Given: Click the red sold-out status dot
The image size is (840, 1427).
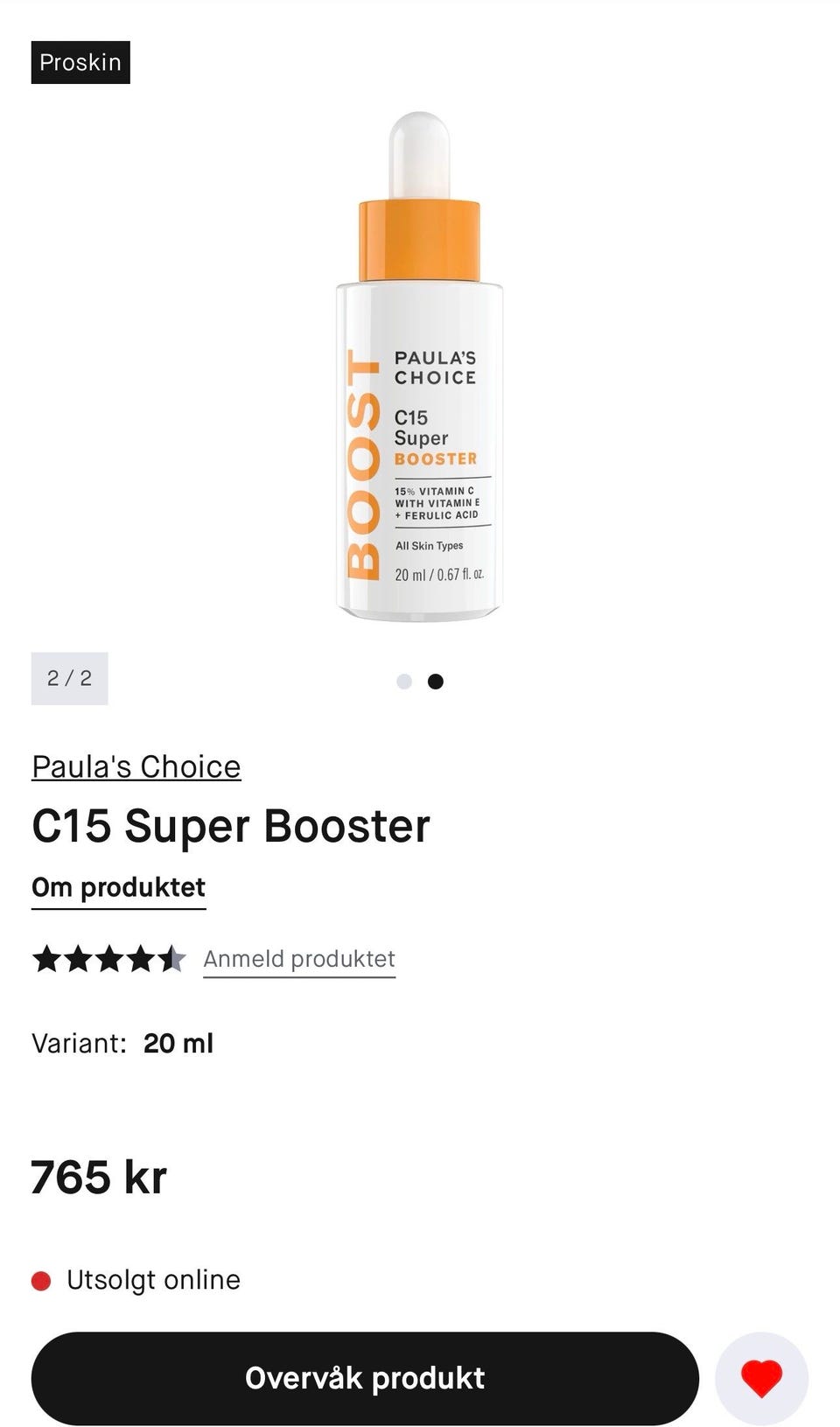Looking at the screenshot, I should 41,1281.
